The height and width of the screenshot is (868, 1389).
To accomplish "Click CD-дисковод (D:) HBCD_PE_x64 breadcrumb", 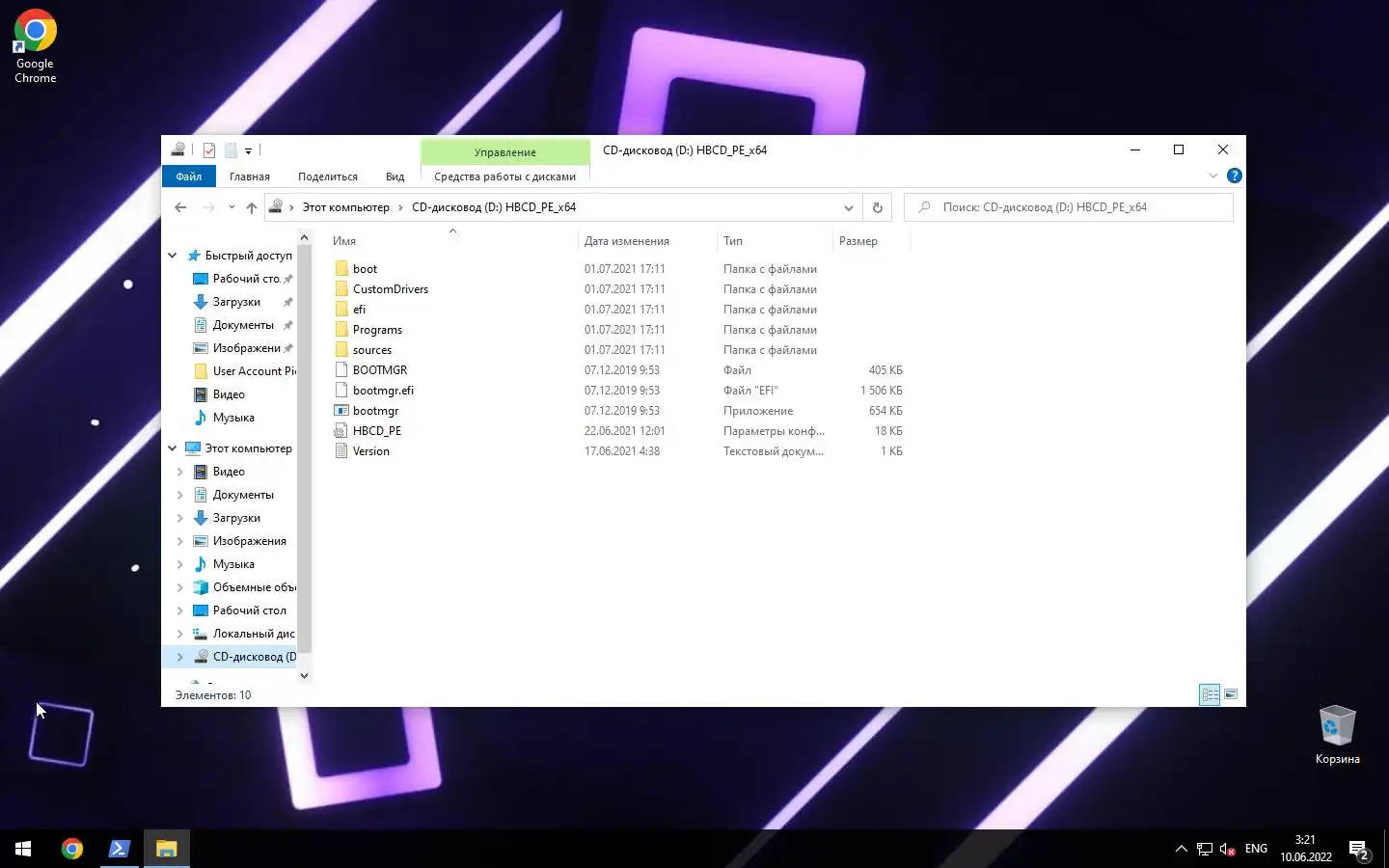I will tap(494, 207).
